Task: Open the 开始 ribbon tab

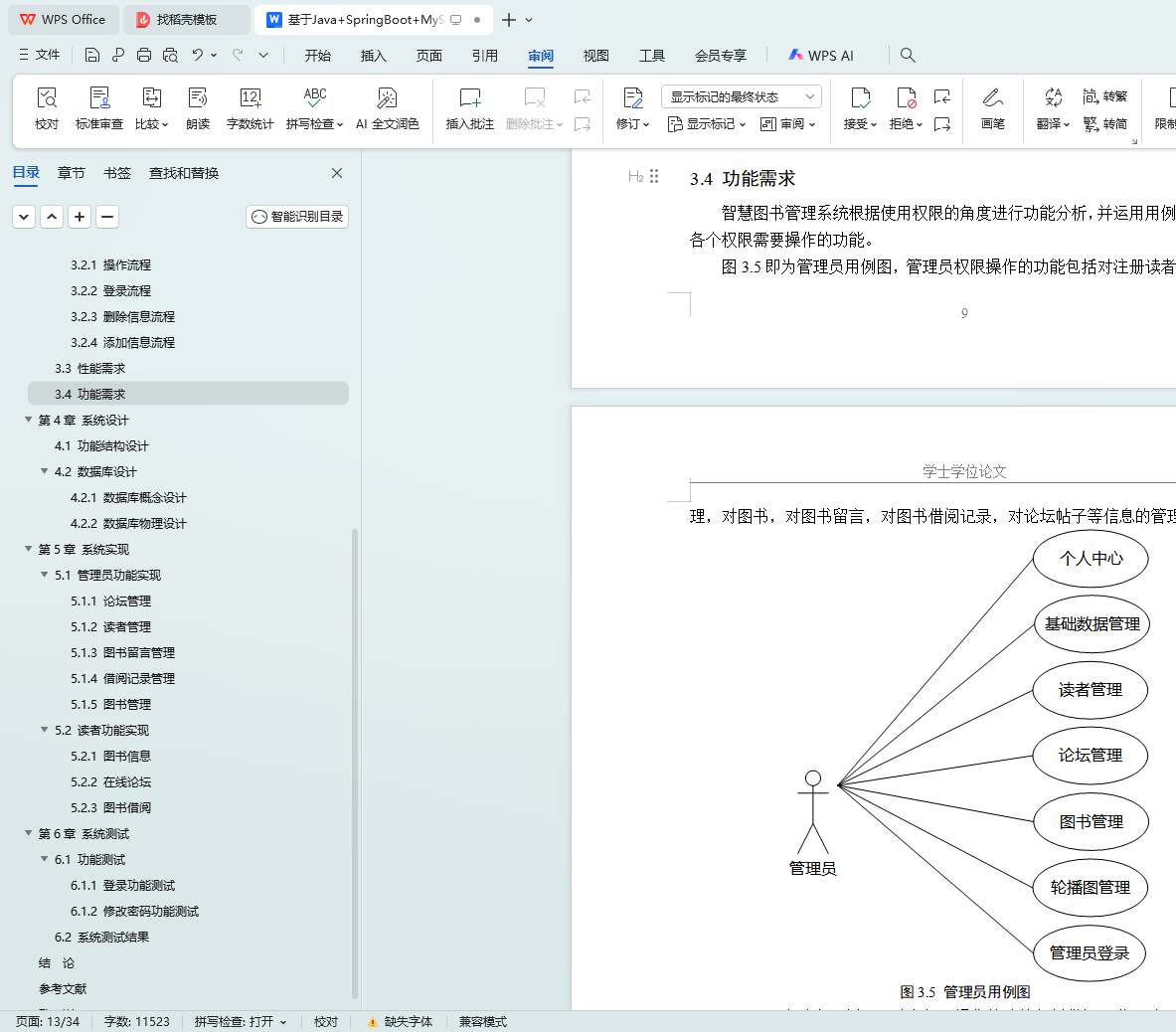Action: click(x=318, y=56)
